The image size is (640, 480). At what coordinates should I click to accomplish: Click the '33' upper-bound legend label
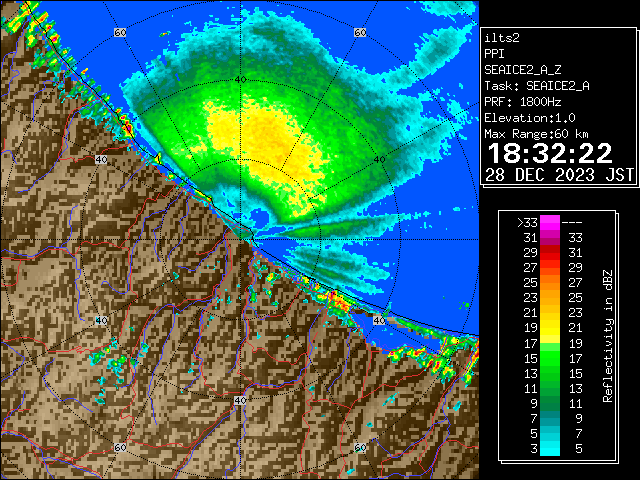coord(576,238)
